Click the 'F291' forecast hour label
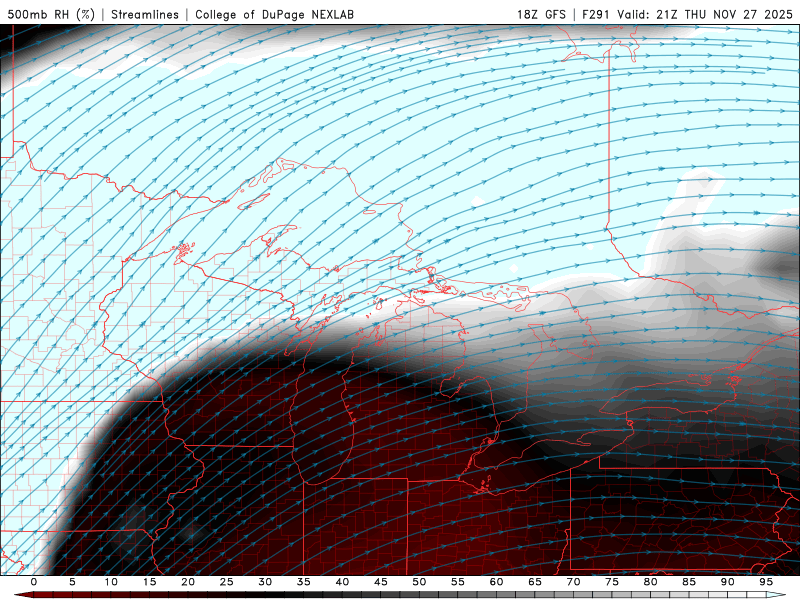The image size is (800, 600). pyautogui.click(x=596, y=14)
